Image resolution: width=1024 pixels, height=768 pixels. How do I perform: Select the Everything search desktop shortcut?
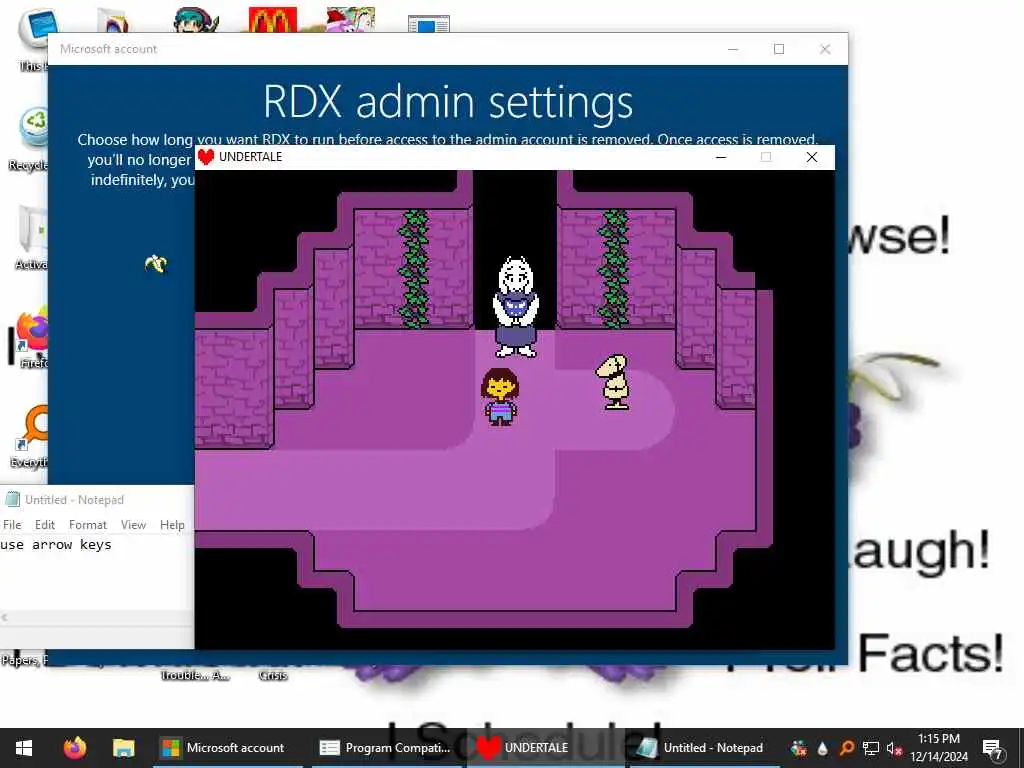30,438
